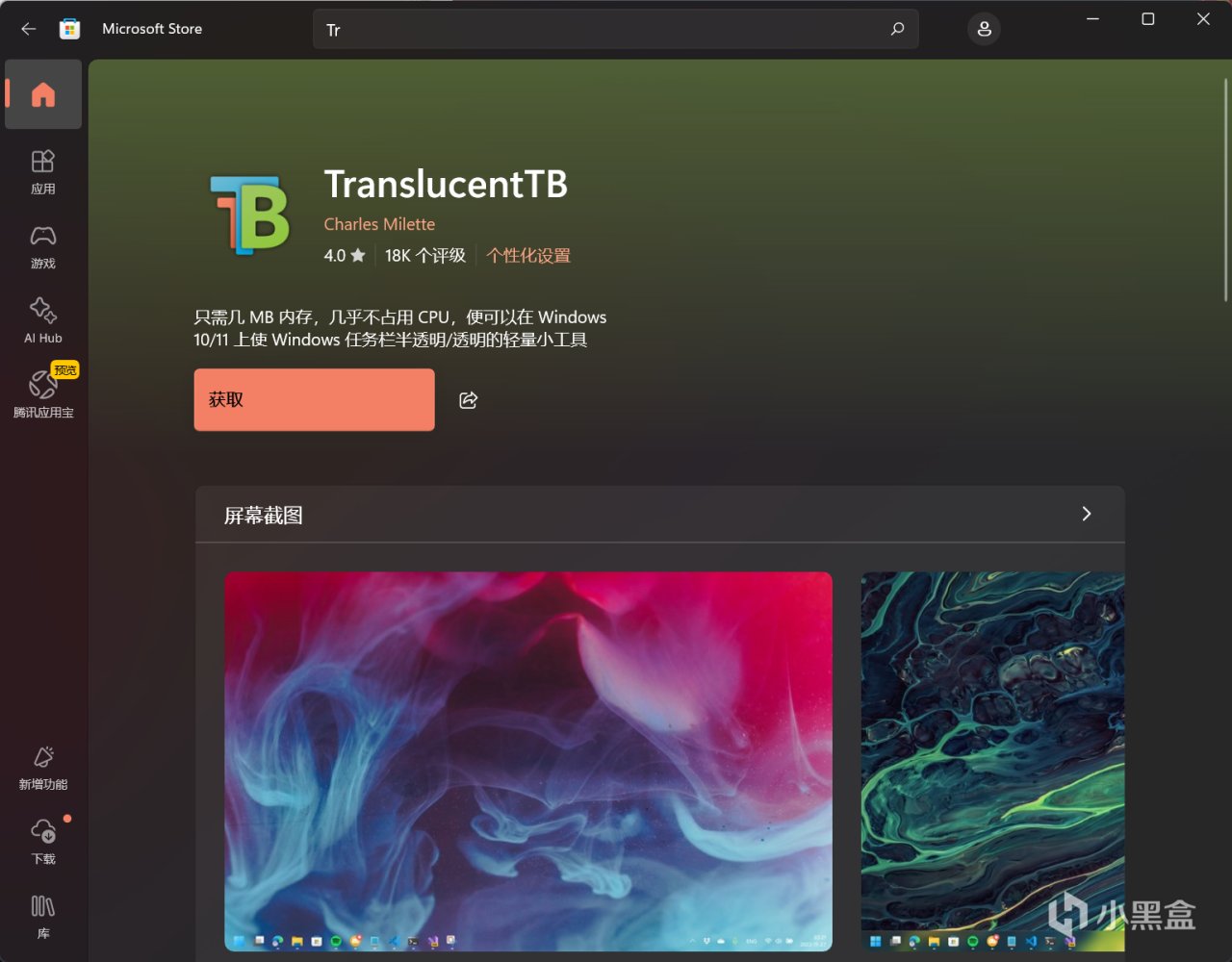
Task: Open AI Hub in the sidebar
Action: [43, 321]
